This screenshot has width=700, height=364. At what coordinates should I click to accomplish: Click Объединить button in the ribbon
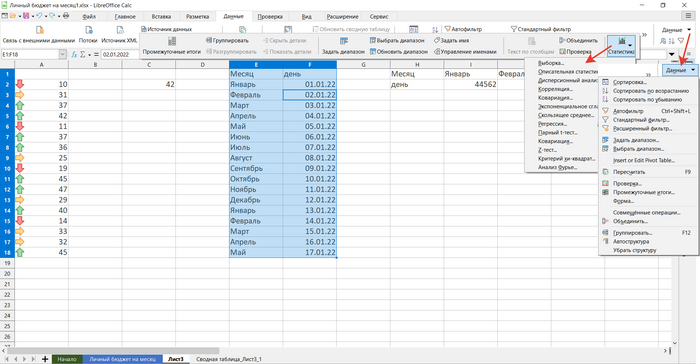tap(578, 40)
